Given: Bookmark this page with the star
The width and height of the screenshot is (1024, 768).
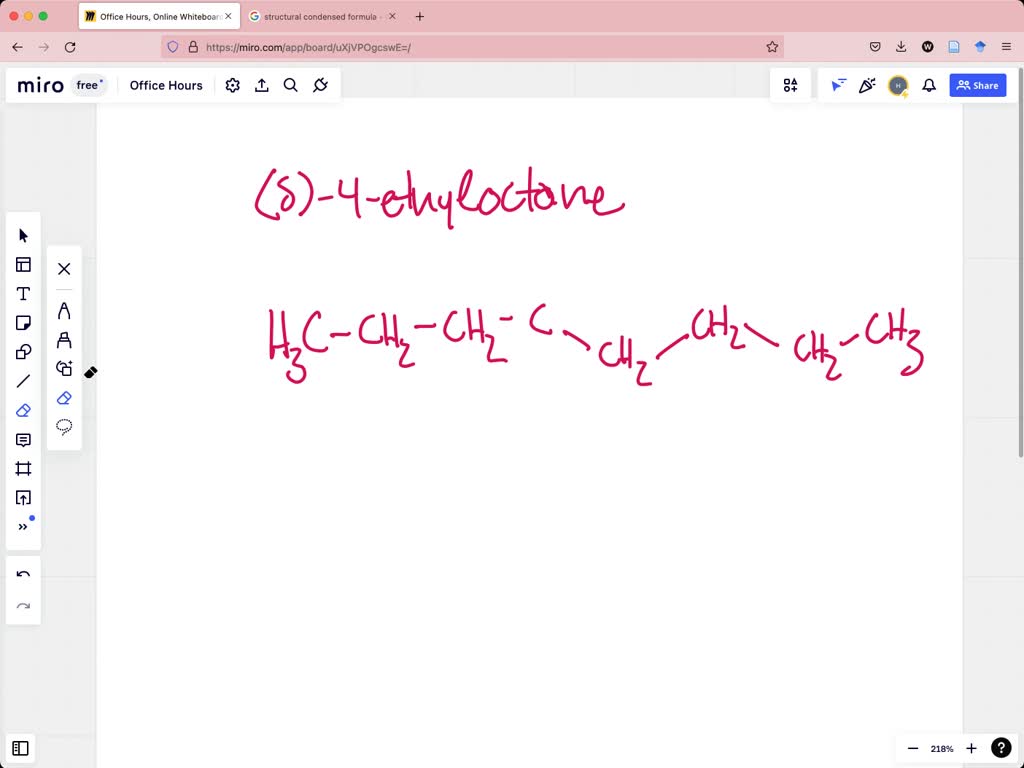Looking at the screenshot, I should tap(771, 46).
